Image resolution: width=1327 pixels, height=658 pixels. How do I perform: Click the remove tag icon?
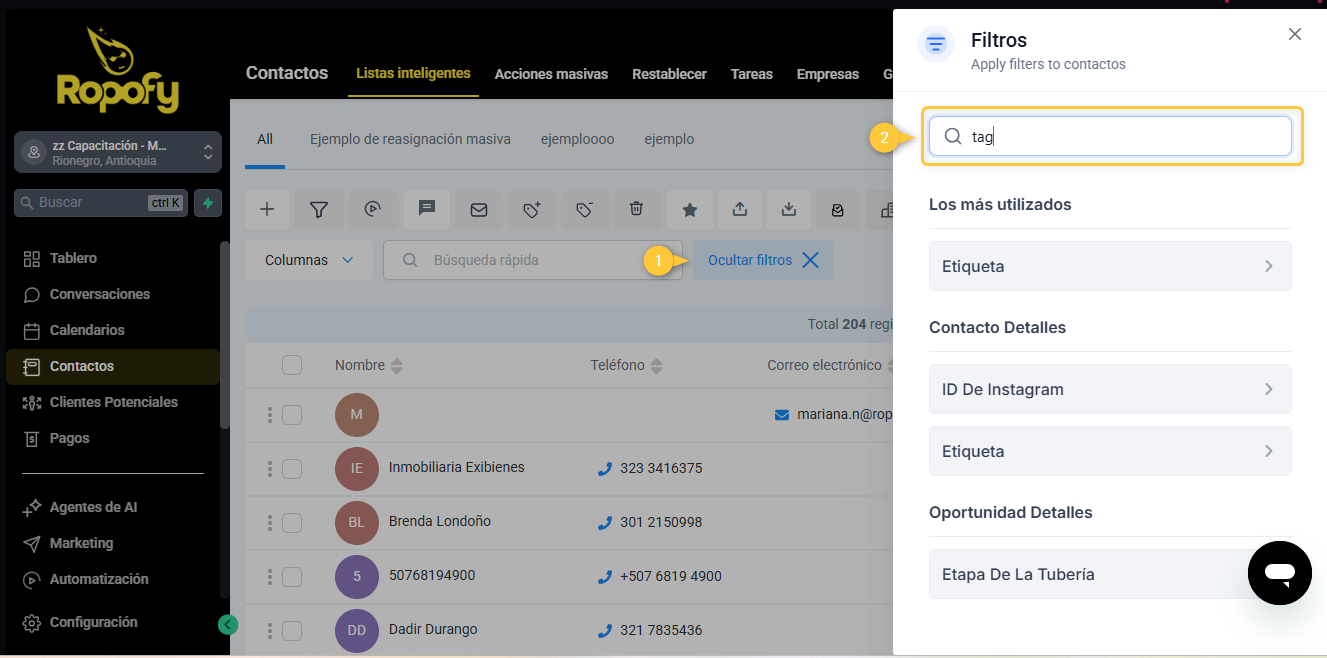tap(585, 209)
